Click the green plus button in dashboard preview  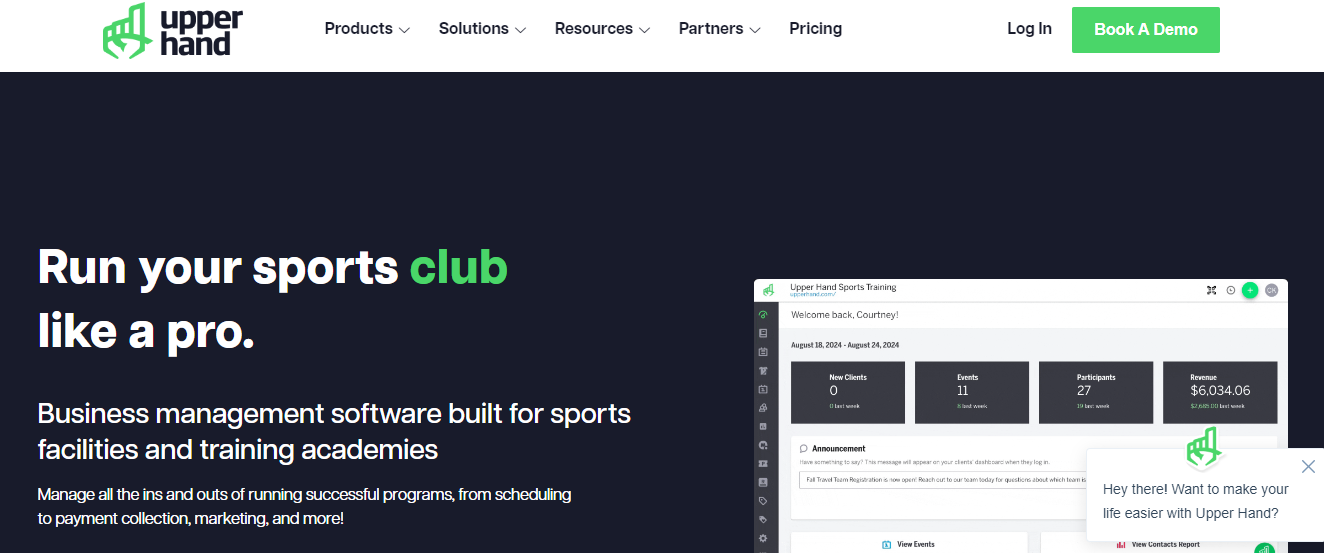pyautogui.click(x=1250, y=290)
